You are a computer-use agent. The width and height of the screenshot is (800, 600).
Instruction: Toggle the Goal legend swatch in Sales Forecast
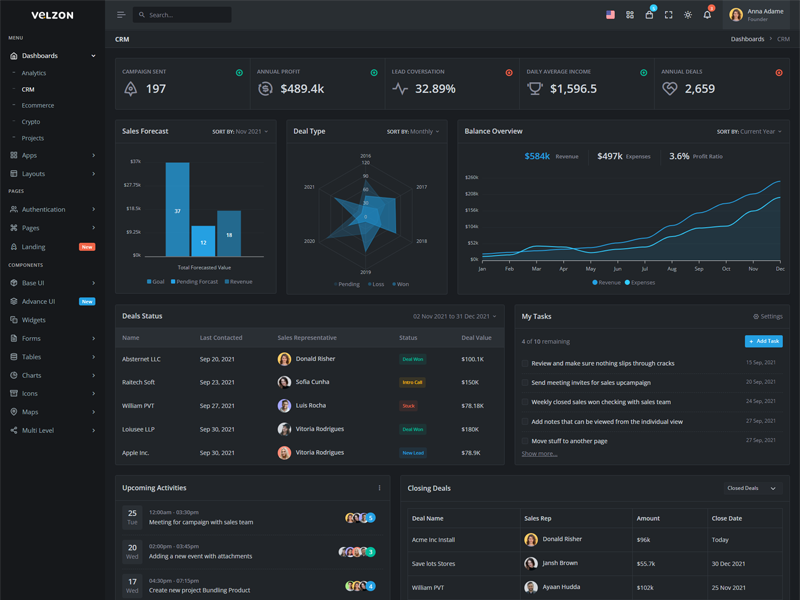point(150,282)
